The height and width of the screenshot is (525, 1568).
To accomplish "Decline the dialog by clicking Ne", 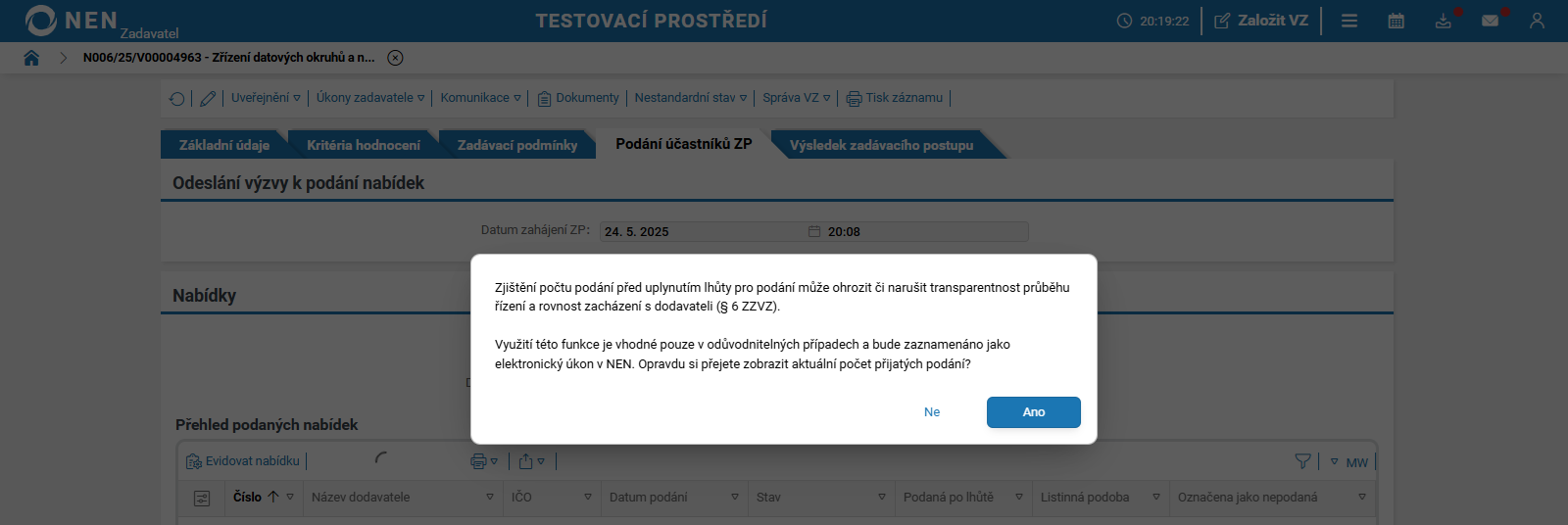I will pyautogui.click(x=932, y=412).
